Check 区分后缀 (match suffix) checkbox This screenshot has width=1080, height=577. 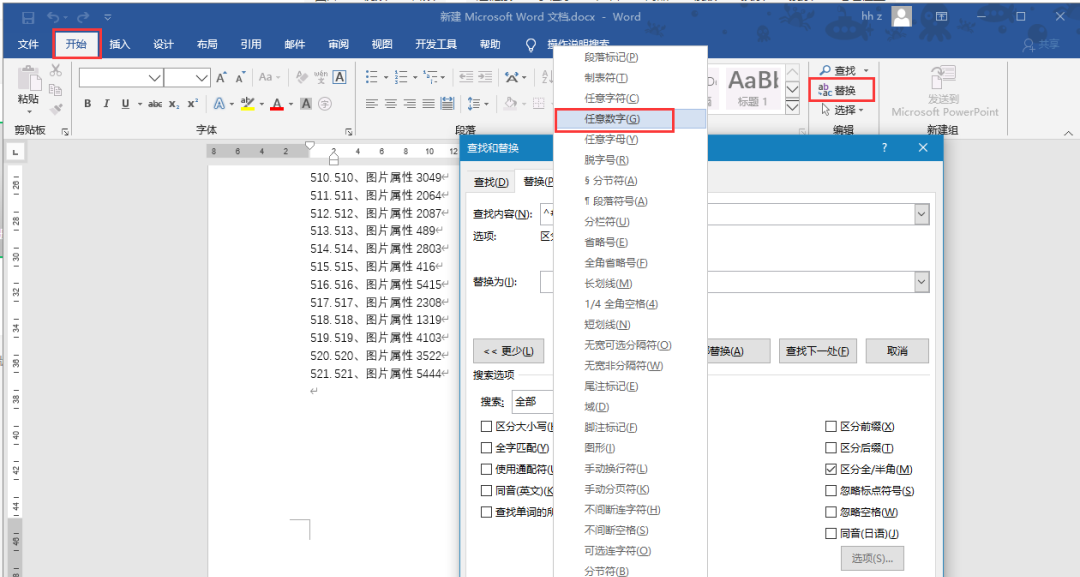point(831,448)
